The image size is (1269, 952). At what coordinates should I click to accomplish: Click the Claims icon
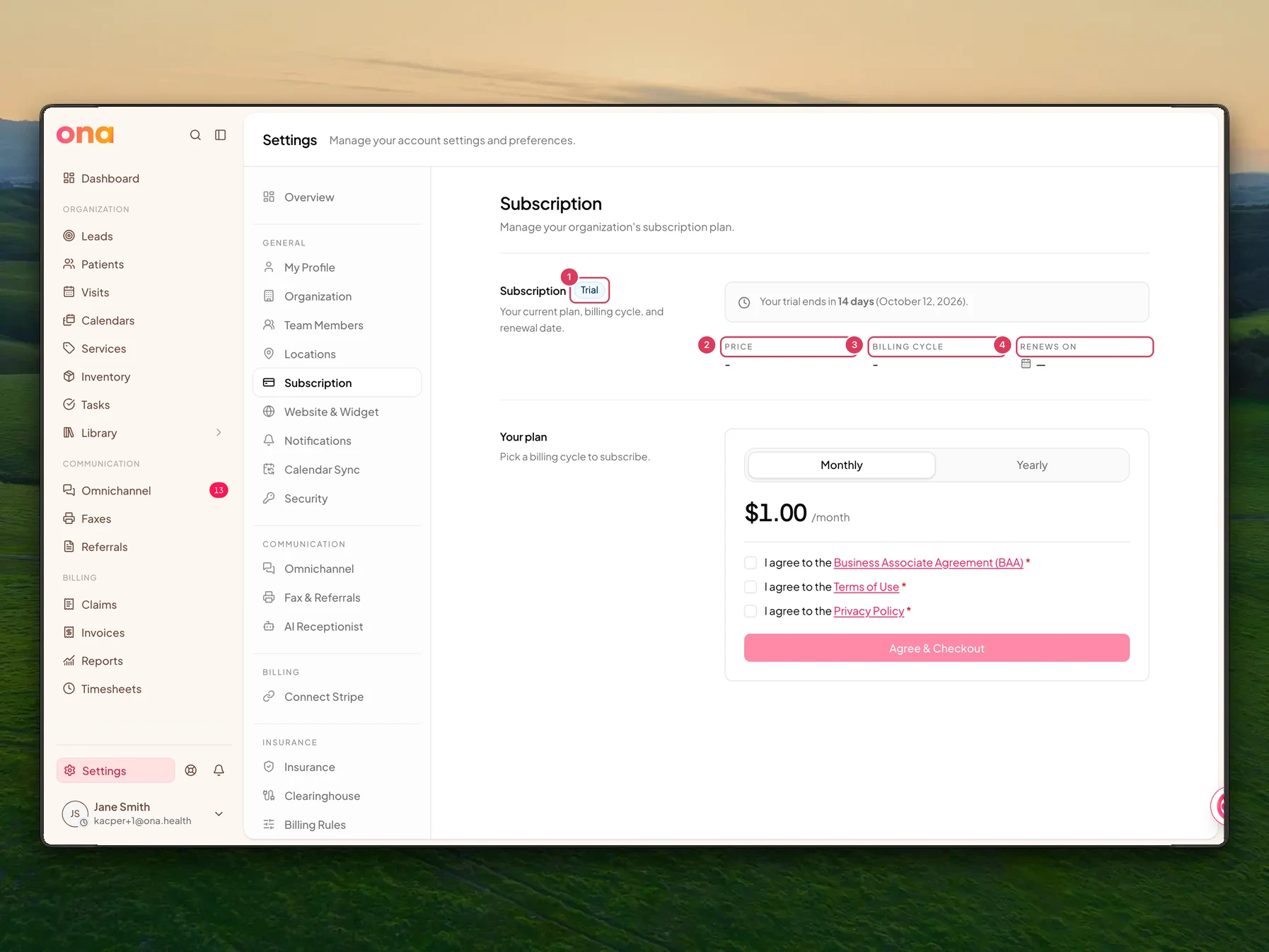[x=69, y=605]
